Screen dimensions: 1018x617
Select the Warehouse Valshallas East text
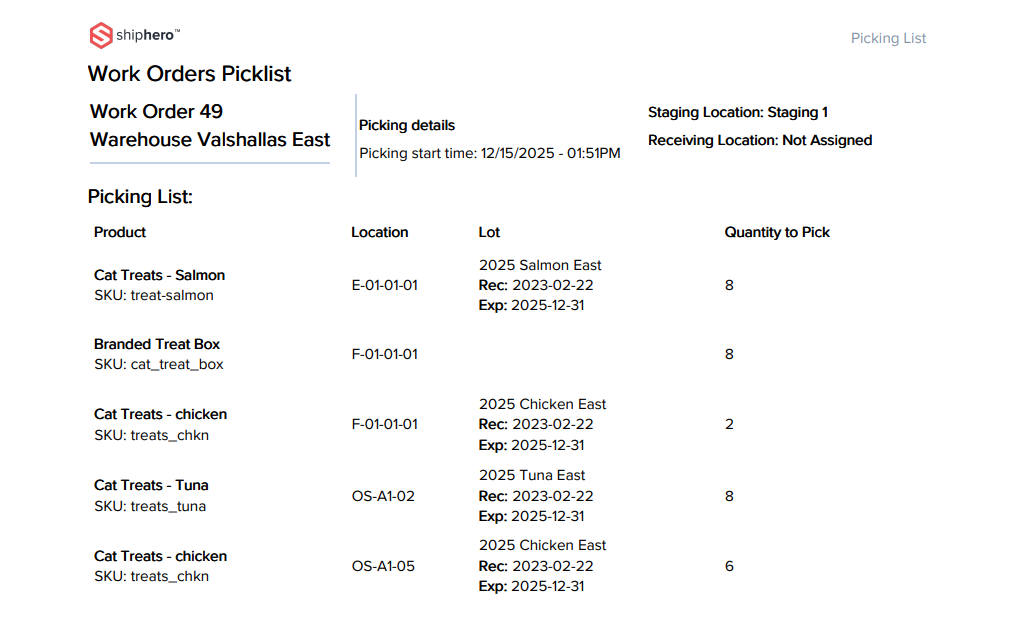[x=210, y=139]
